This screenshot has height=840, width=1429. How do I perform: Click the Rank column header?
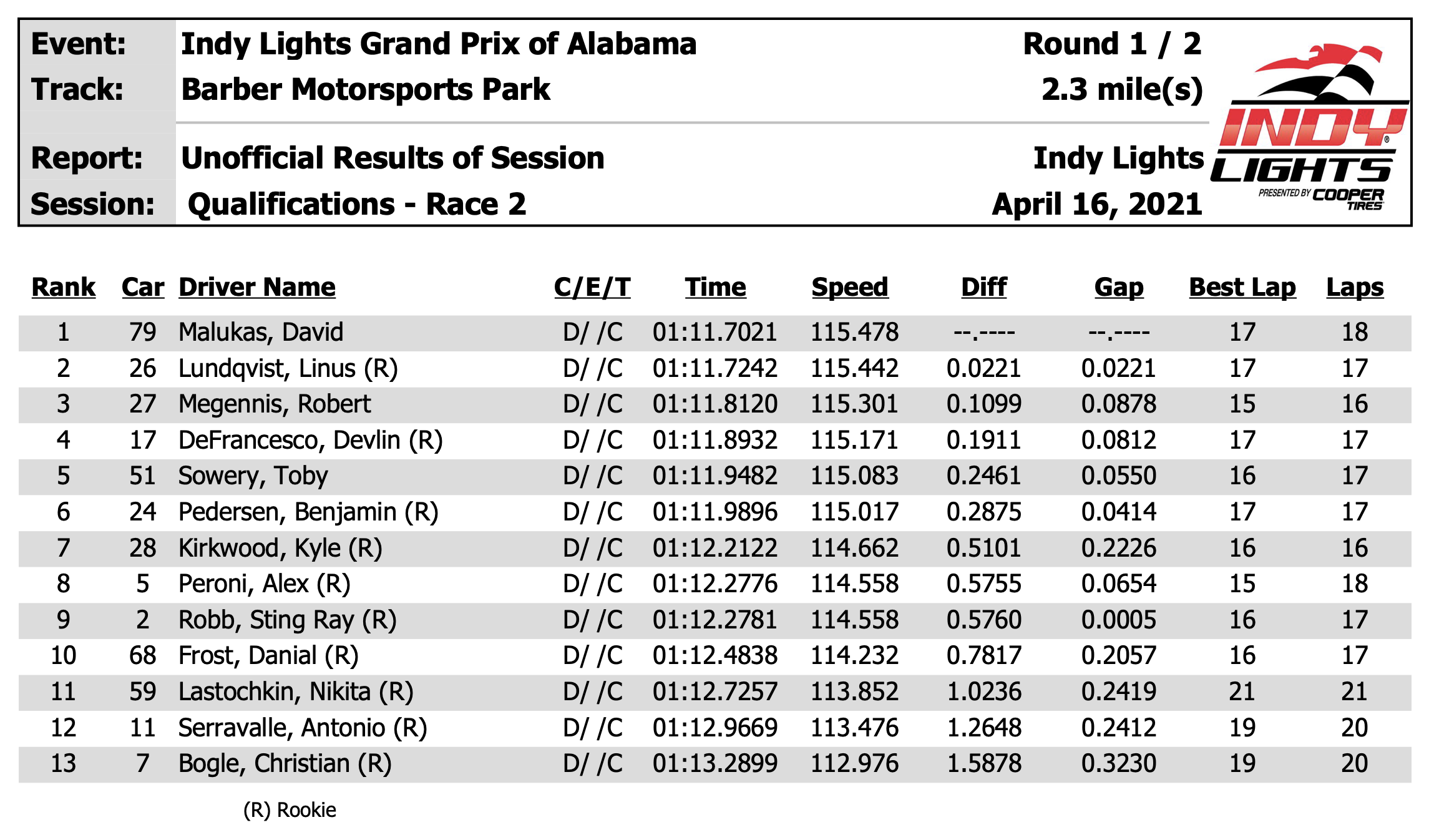pos(64,288)
